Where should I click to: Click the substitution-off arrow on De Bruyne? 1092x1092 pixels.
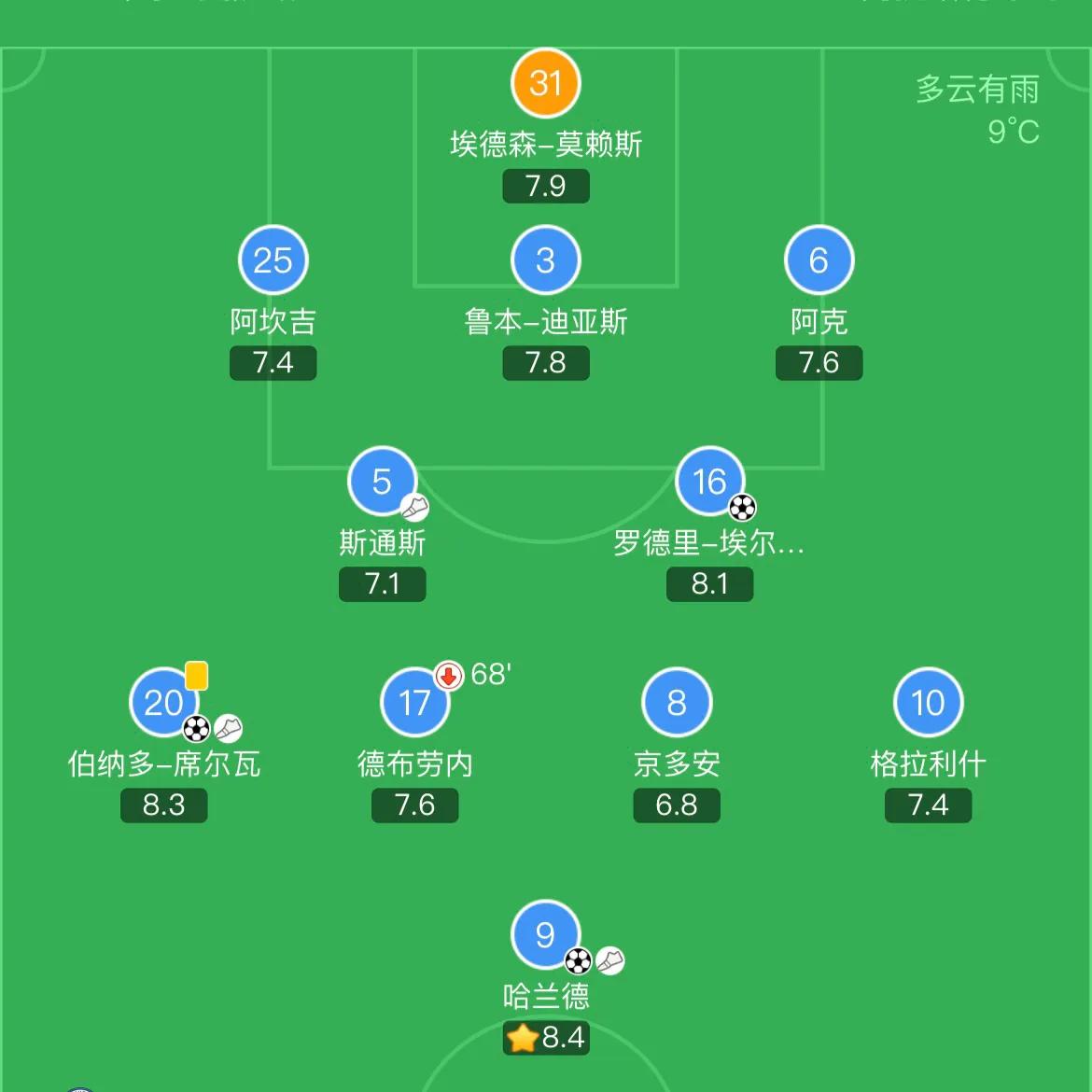[x=448, y=675]
